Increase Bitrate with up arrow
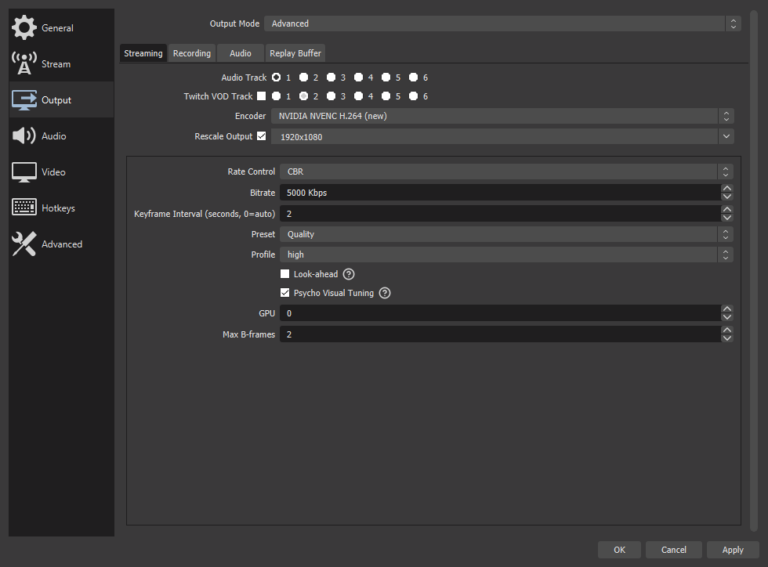 (727, 189)
